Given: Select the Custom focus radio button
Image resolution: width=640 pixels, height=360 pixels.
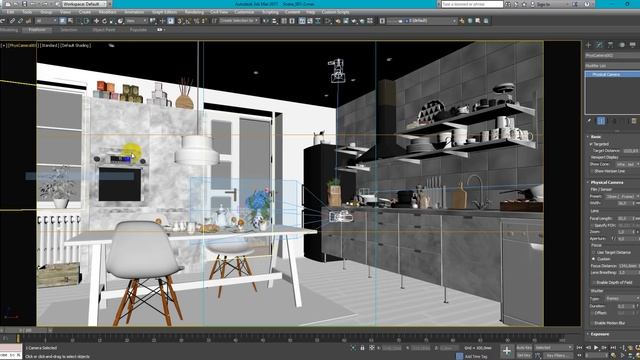Looking at the screenshot, I should click(x=593, y=259).
